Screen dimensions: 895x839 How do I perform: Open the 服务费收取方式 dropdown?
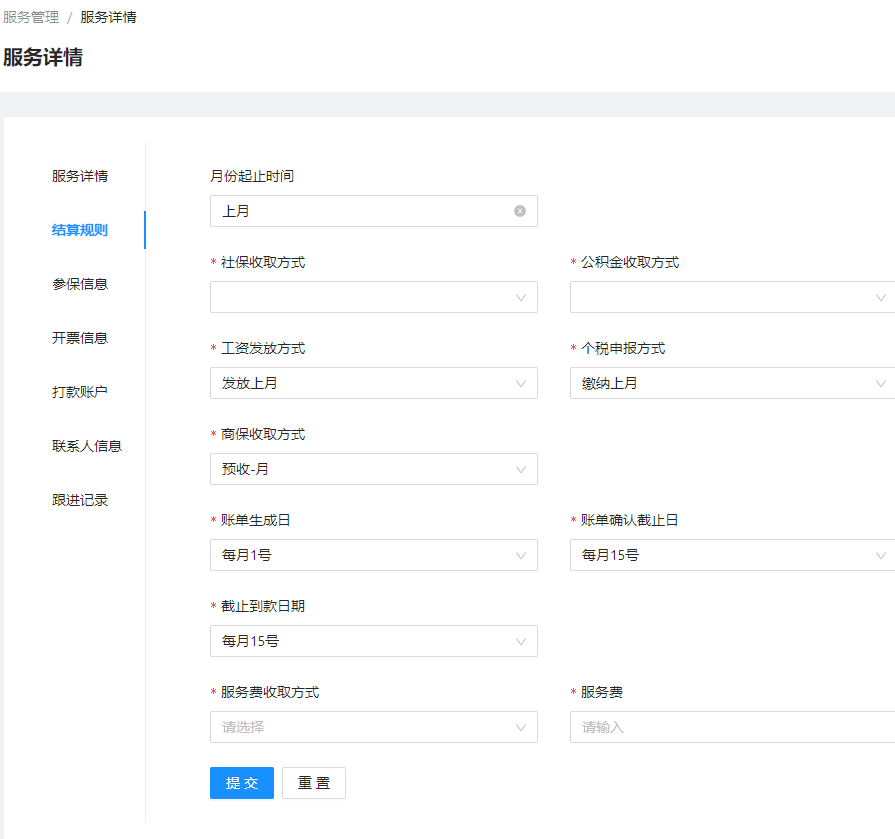(373, 727)
